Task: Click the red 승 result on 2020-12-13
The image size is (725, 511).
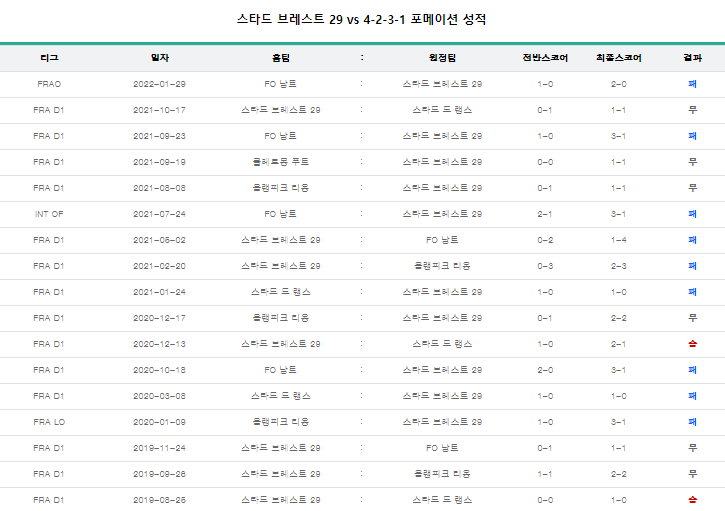Action: tap(692, 344)
